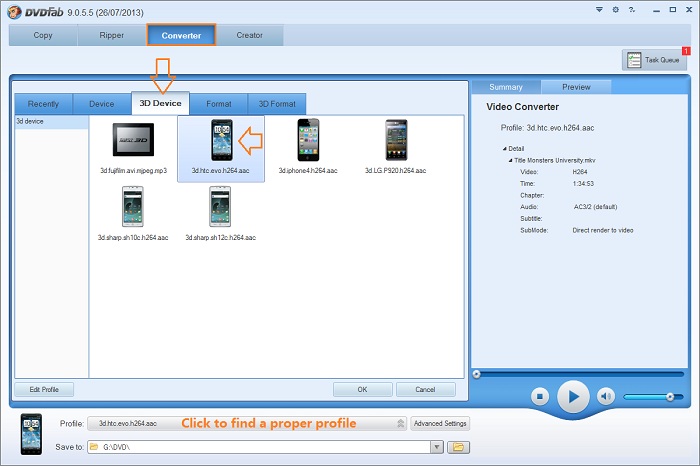Select the 3D Device profiles tab
700x466 pixels.
tap(160, 103)
